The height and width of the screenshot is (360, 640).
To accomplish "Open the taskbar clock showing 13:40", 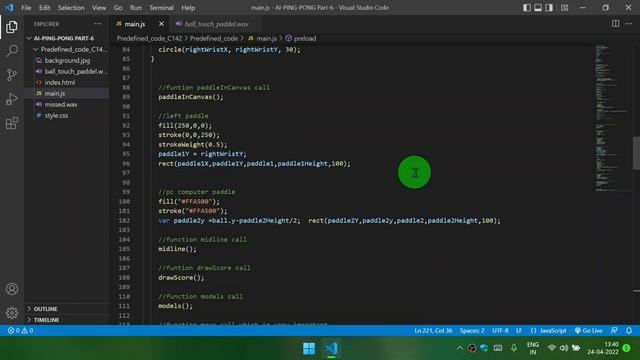I will pos(603,348).
